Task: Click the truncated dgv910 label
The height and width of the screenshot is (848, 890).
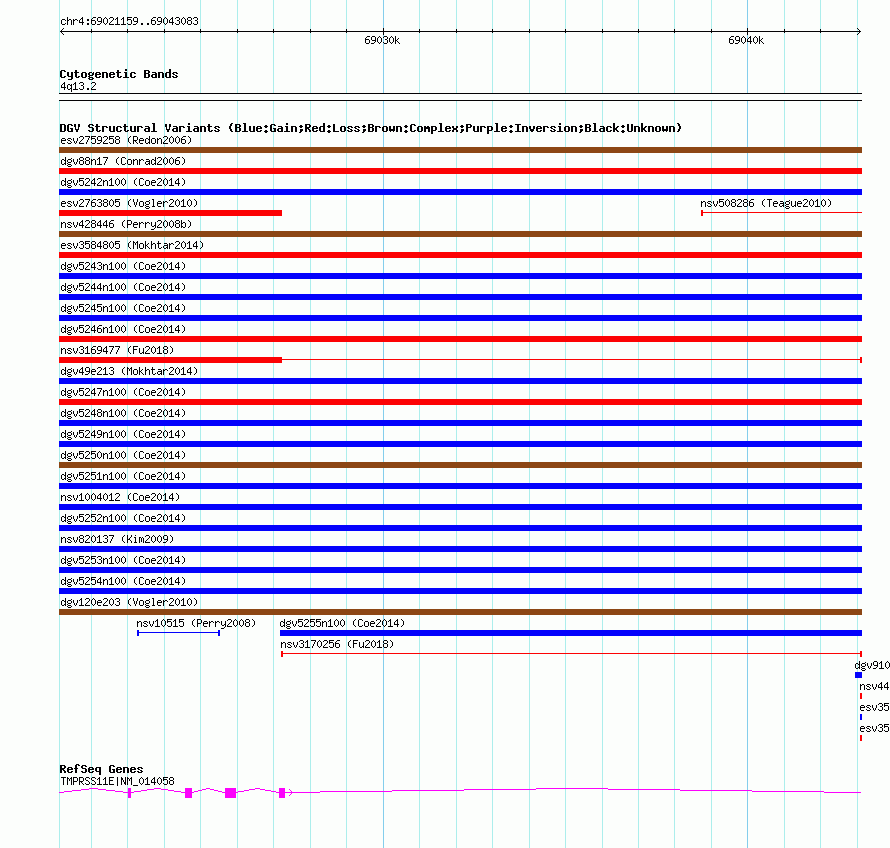Action: point(872,665)
